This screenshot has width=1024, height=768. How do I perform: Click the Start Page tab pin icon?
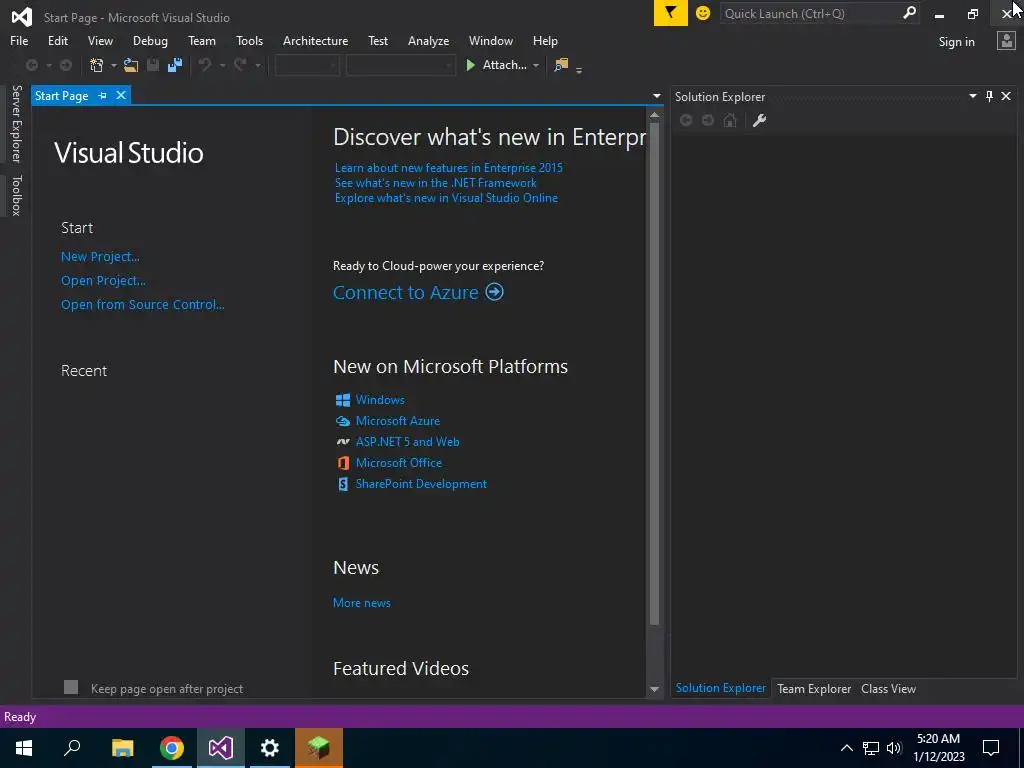pyautogui.click(x=103, y=95)
